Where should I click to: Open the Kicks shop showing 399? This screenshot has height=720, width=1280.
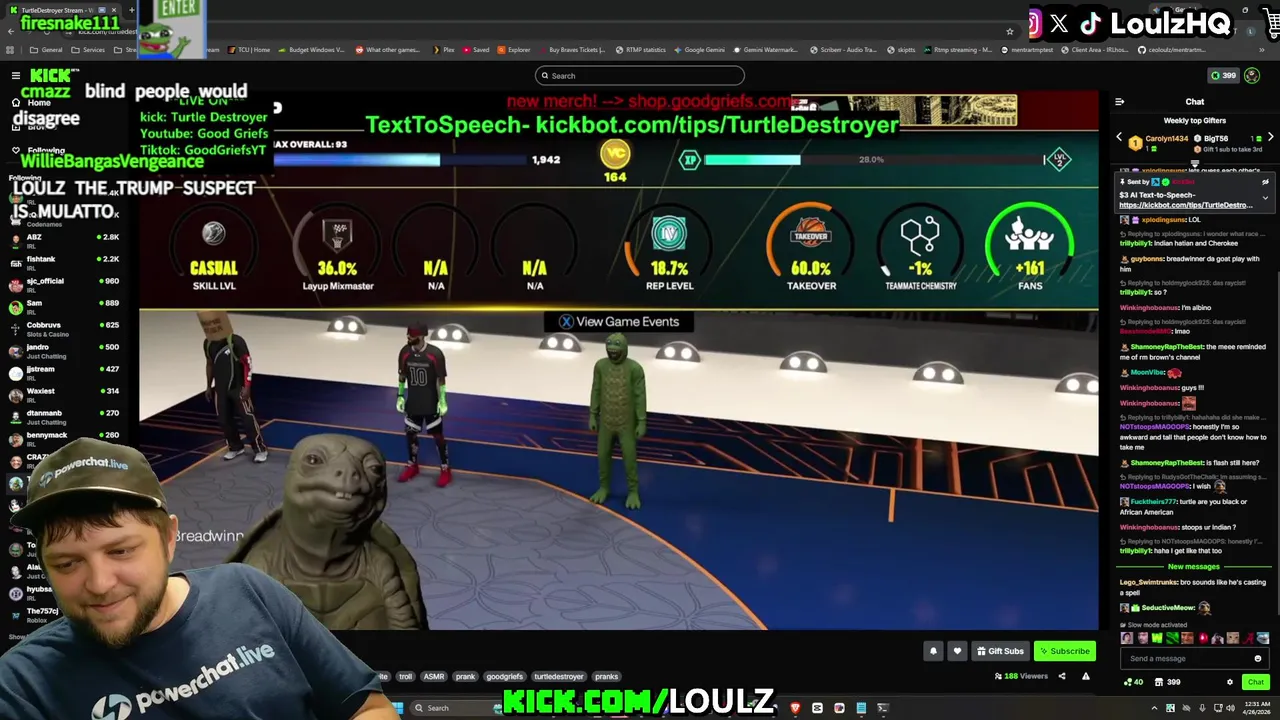1167,682
